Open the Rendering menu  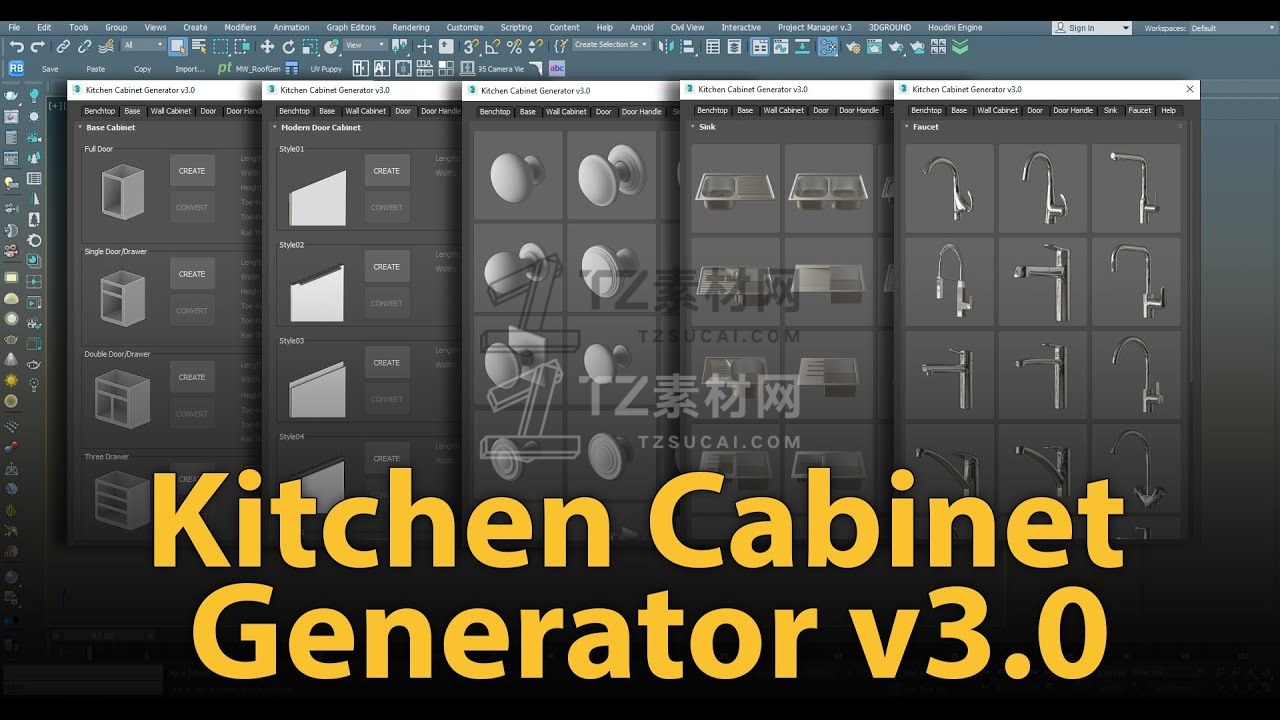point(411,27)
